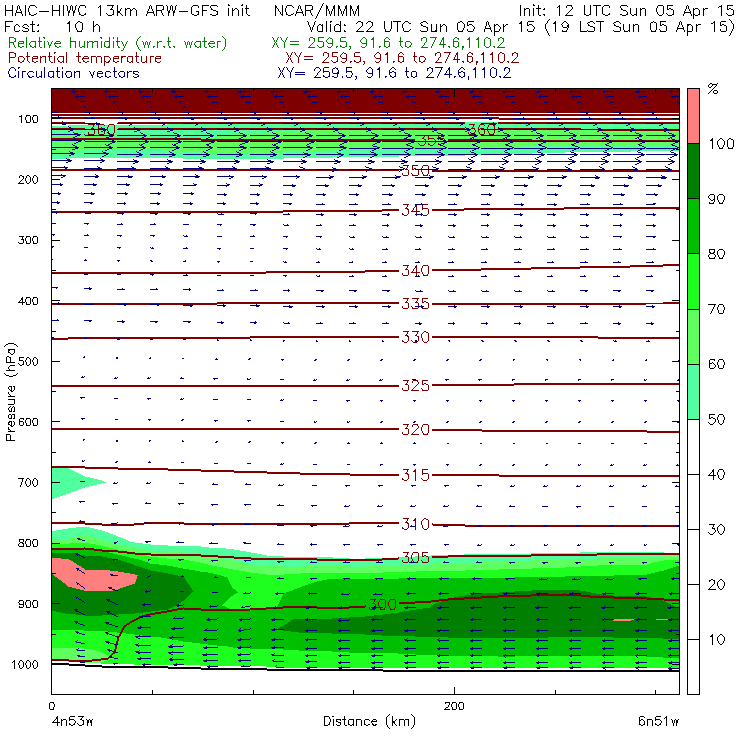
Task: Click the 300 hPa axis tick label
Action: click(x=28, y=240)
